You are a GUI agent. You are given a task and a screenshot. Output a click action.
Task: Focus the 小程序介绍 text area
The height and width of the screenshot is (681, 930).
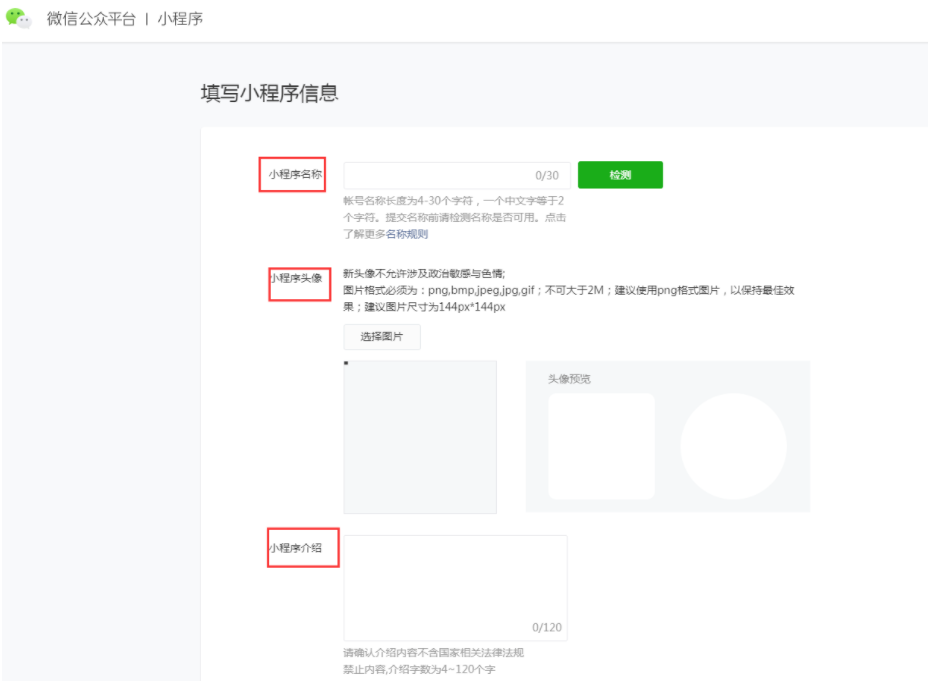click(456, 588)
